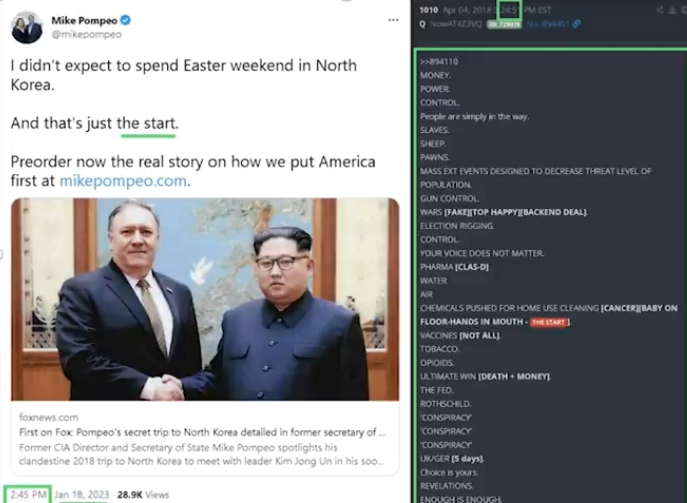Click Mike Pompeo's profile avatar
Screen dimensions: 687x503
coord(27,27)
